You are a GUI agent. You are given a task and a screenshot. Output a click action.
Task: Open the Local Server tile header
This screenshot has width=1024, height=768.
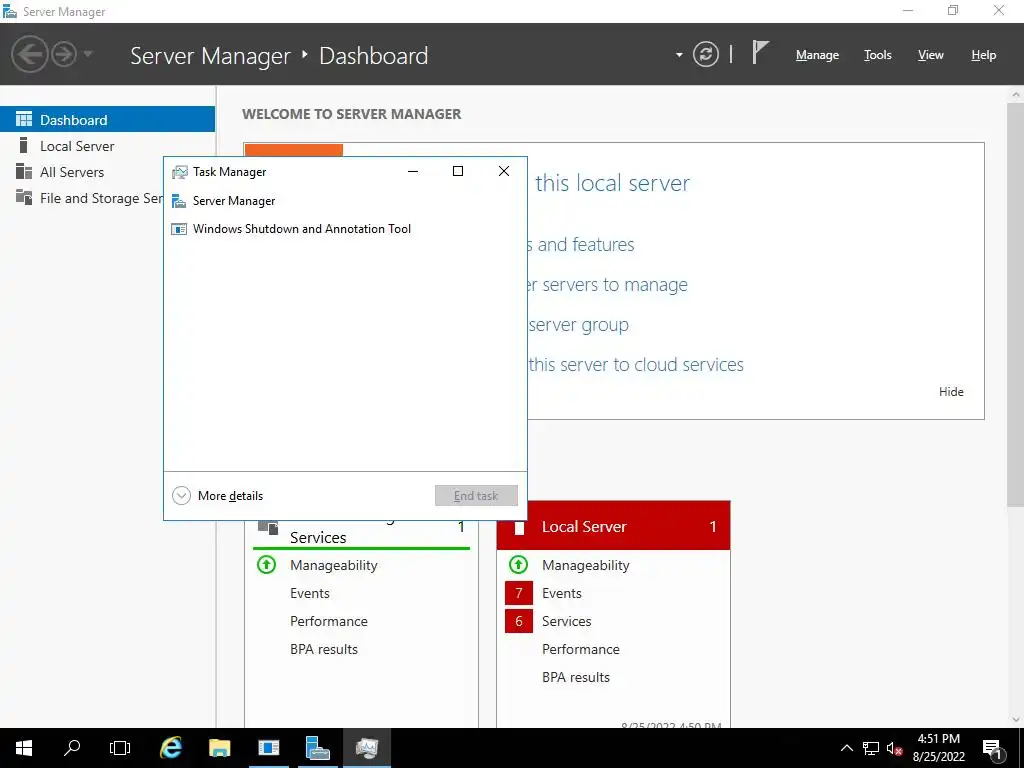coord(613,526)
